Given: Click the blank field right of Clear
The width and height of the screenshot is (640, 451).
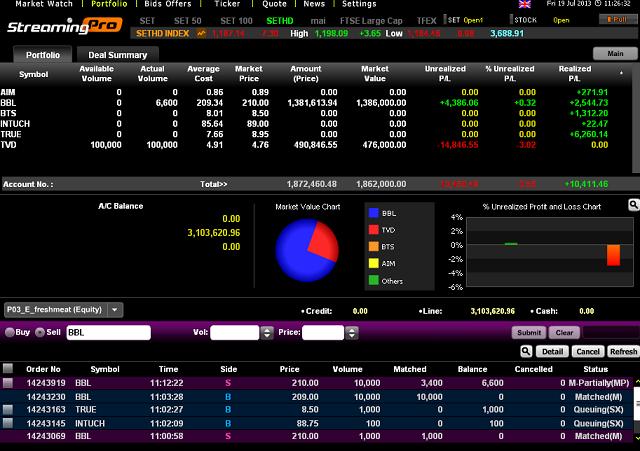Looking at the screenshot, I should click(x=611, y=333).
